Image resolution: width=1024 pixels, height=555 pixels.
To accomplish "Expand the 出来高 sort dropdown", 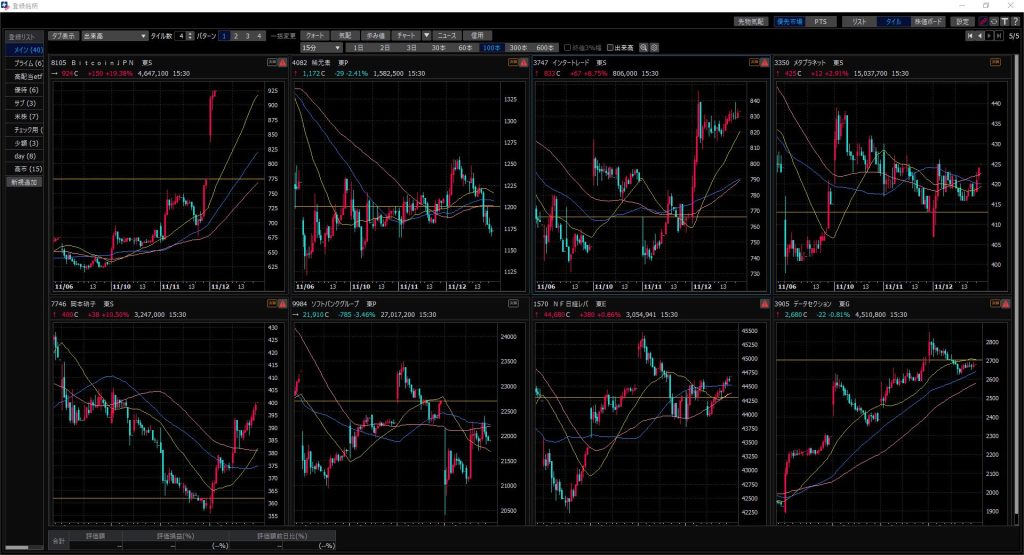I will pyautogui.click(x=144, y=35).
